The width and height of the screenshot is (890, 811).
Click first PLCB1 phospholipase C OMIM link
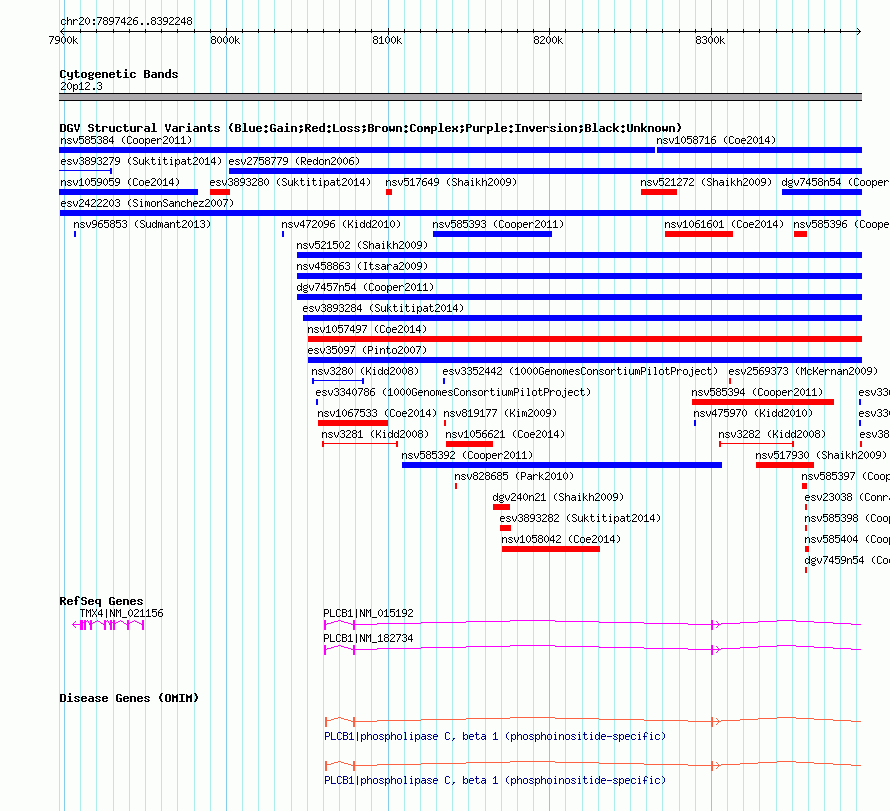495,737
